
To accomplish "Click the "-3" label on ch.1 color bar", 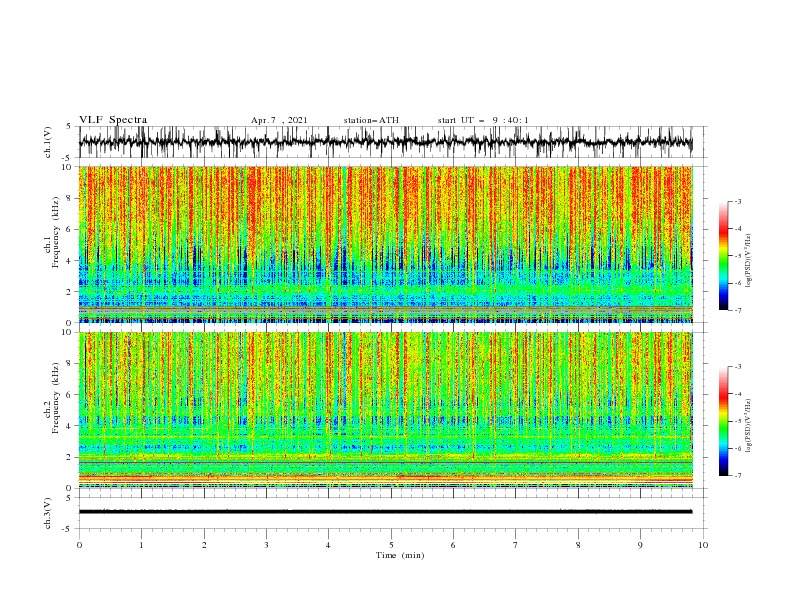I will pos(737,201).
